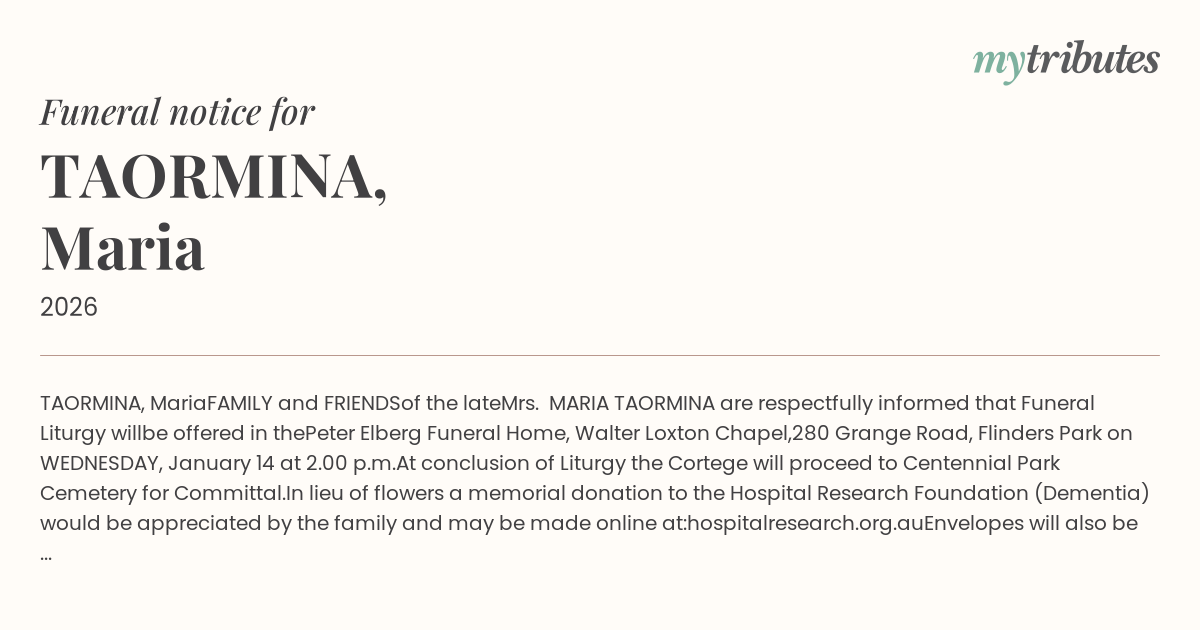
Task: Click the "Hospital Research Foundation (Dementia)" text
Action: click(939, 493)
